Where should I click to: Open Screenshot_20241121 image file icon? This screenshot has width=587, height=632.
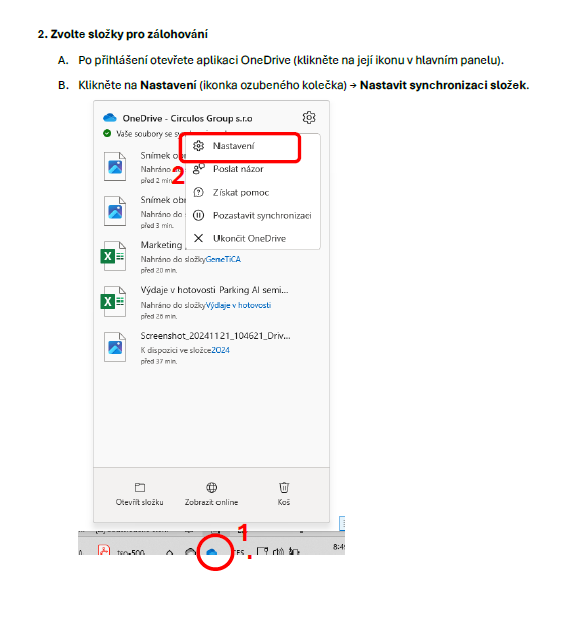click(x=115, y=347)
